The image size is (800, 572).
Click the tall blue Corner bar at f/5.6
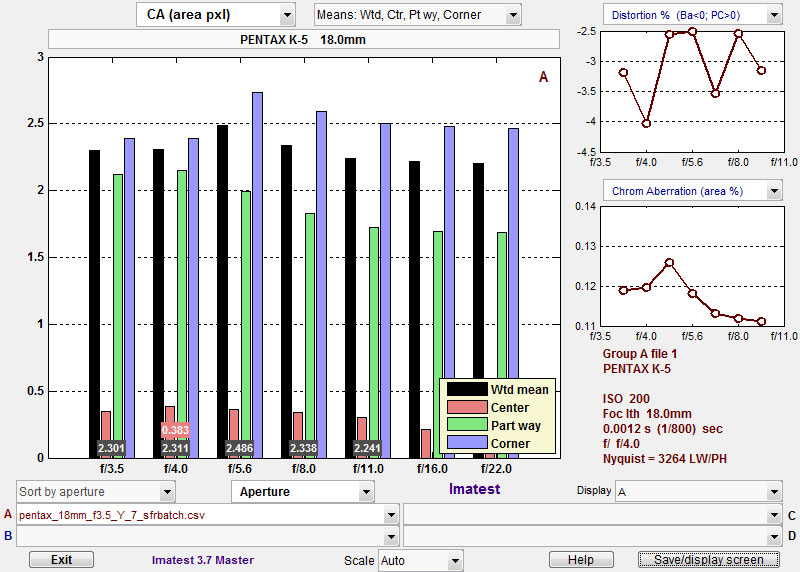coord(258,275)
